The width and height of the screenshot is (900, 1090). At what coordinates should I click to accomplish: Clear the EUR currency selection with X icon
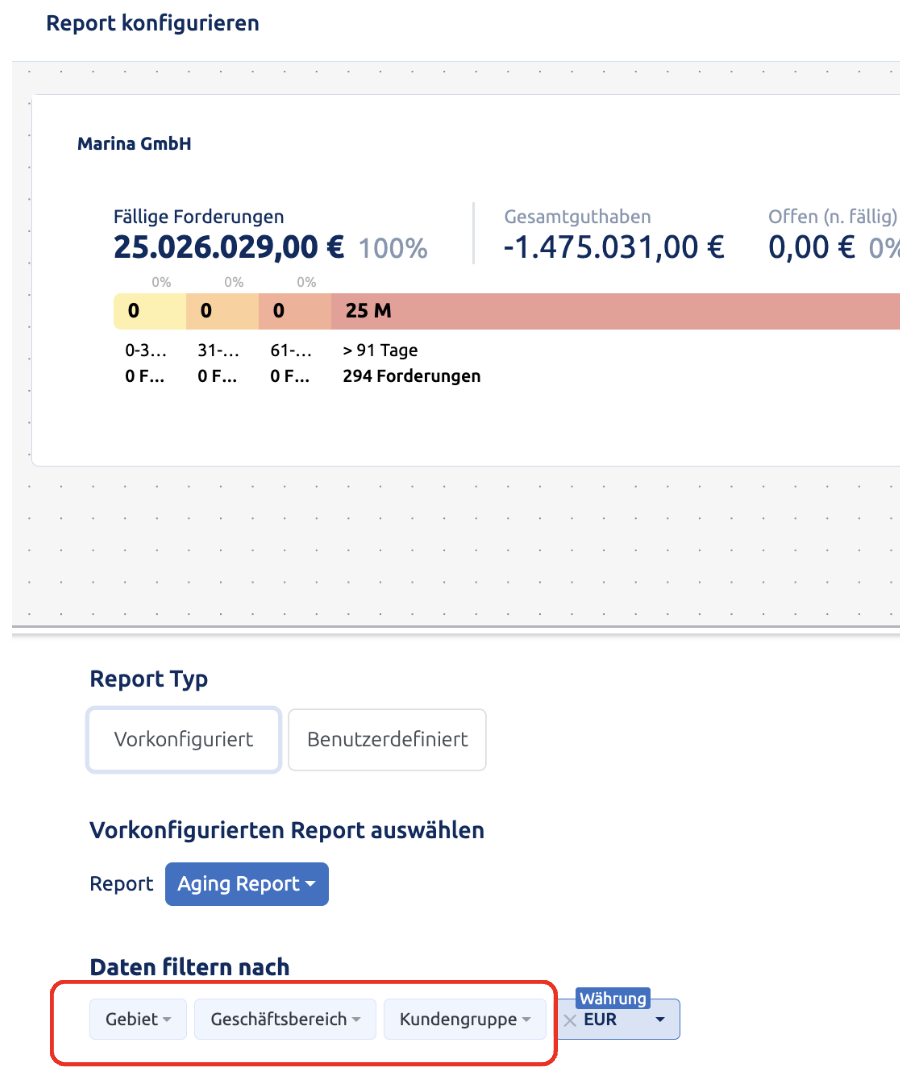point(570,1020)
